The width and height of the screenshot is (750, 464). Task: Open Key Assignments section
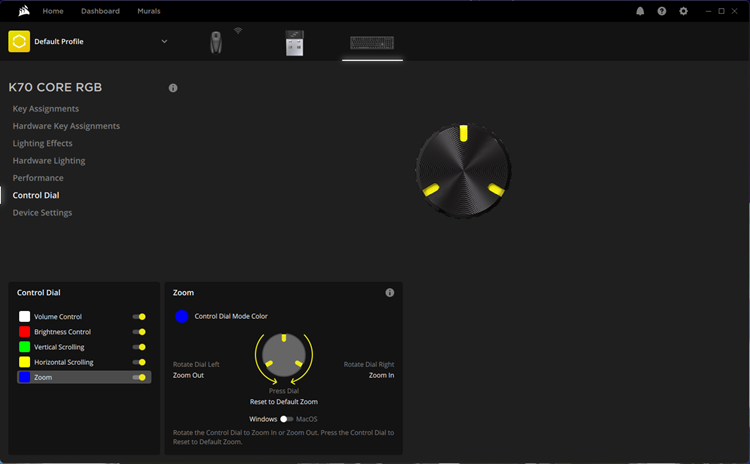coord(46,109)
